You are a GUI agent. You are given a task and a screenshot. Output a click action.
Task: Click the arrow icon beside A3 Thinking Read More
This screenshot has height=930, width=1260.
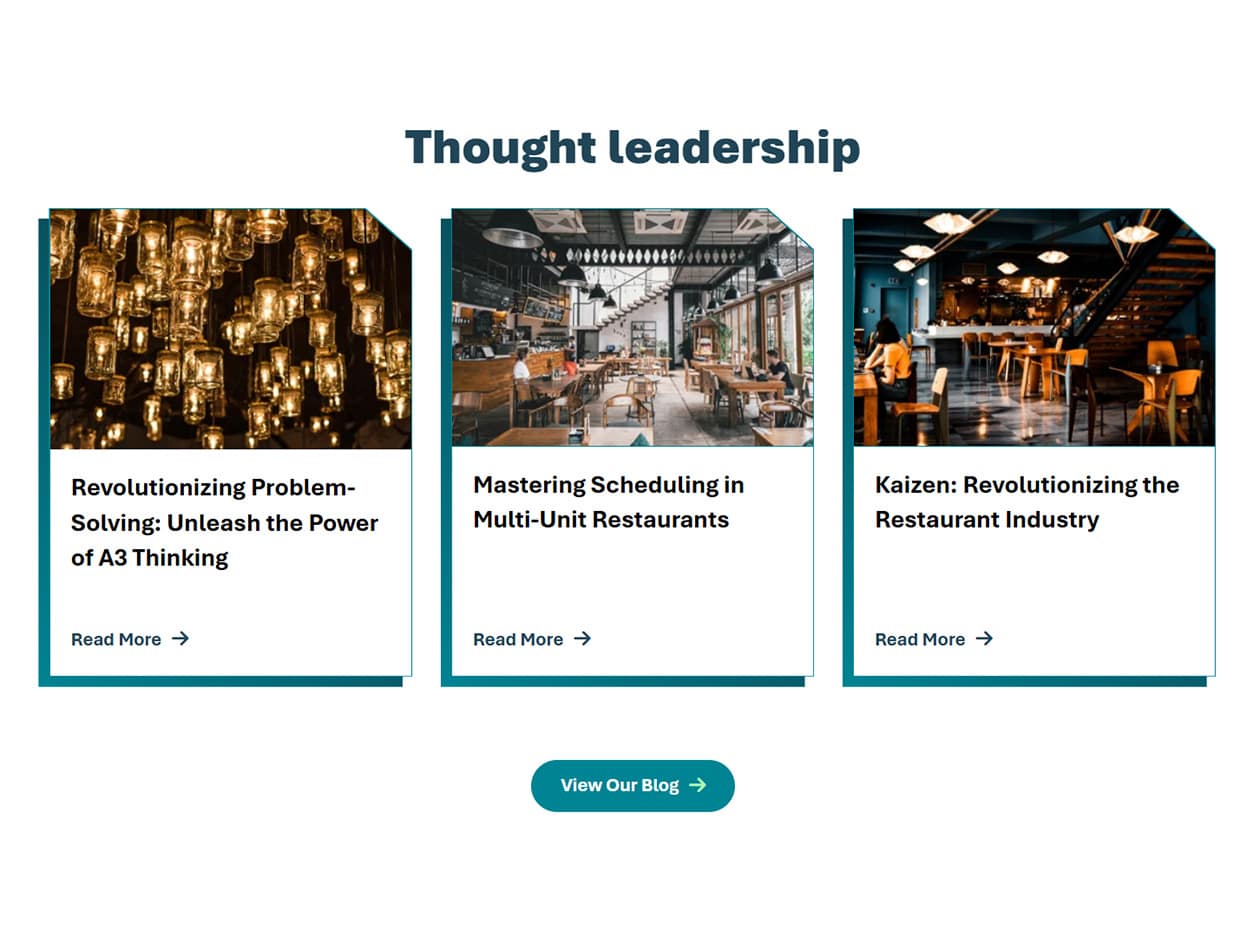click(x=180, y=639)
